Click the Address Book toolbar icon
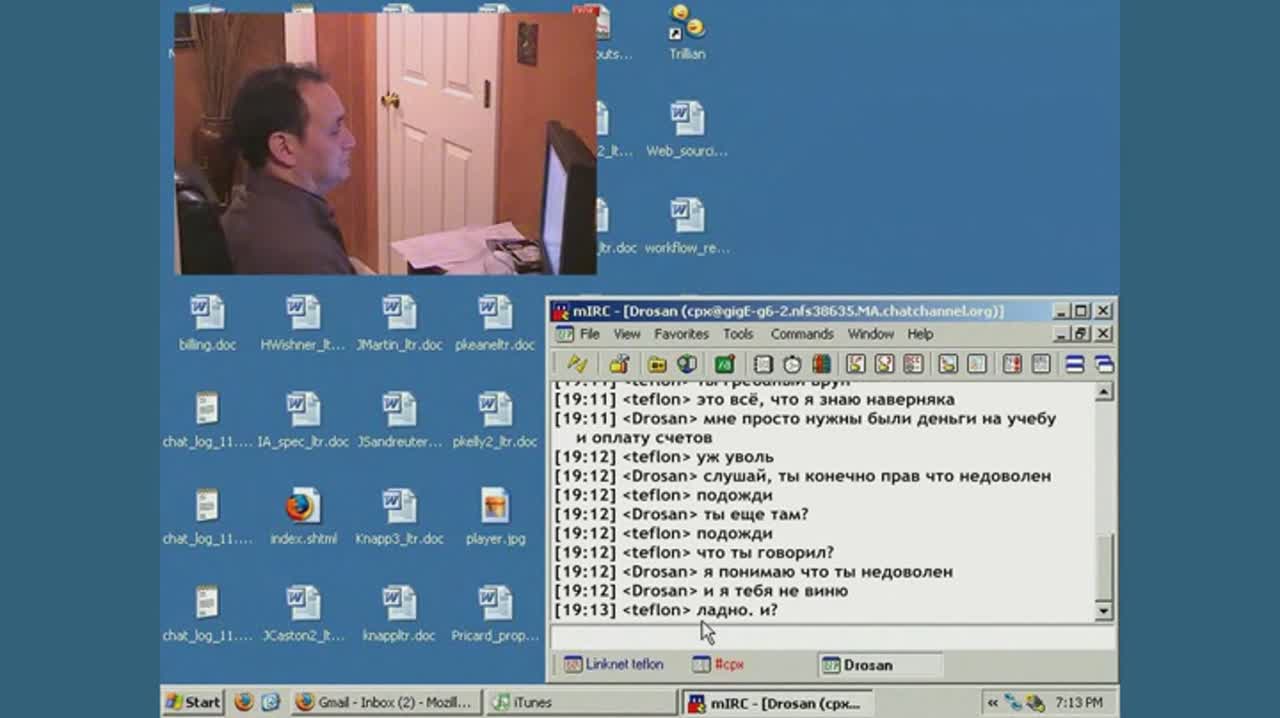Image resolution: width=1280 pixels, height=718 pixels. [x=763, y=364]
